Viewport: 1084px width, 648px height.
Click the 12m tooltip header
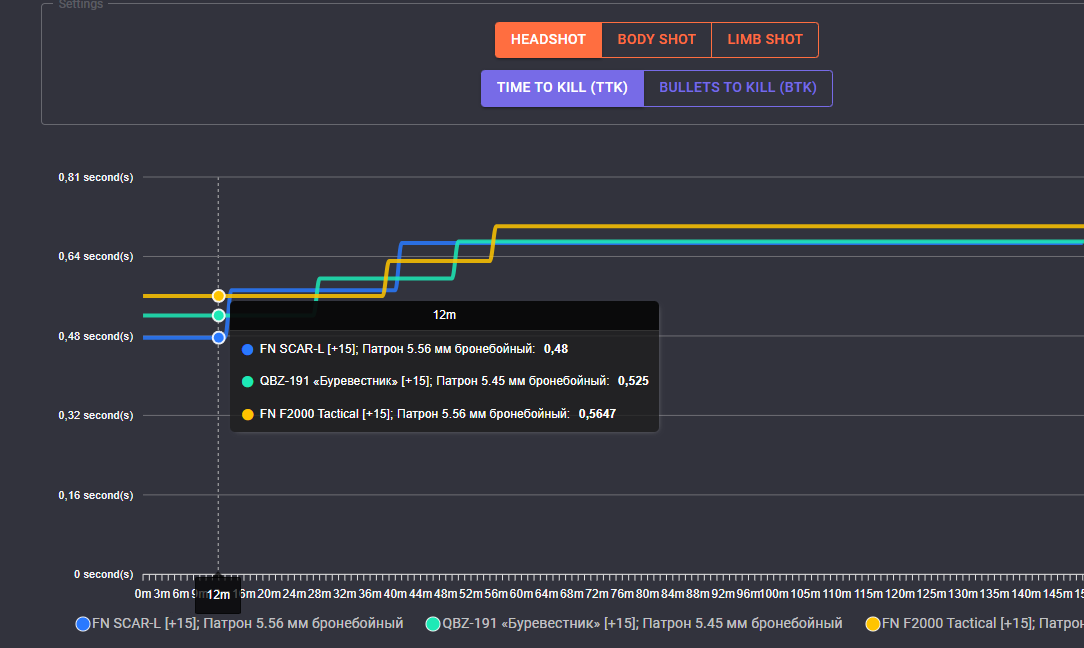coord(445,315)
